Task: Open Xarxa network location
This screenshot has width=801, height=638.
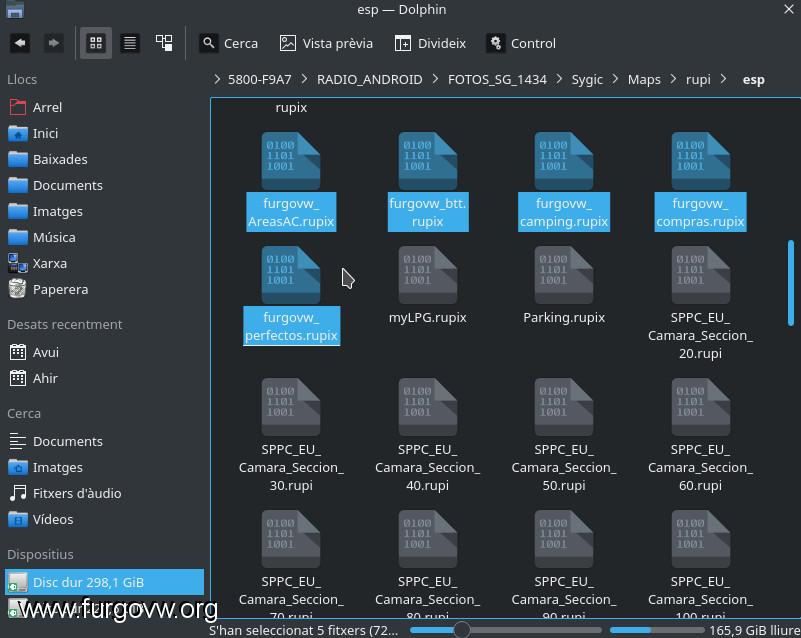Action: (105, 264)
